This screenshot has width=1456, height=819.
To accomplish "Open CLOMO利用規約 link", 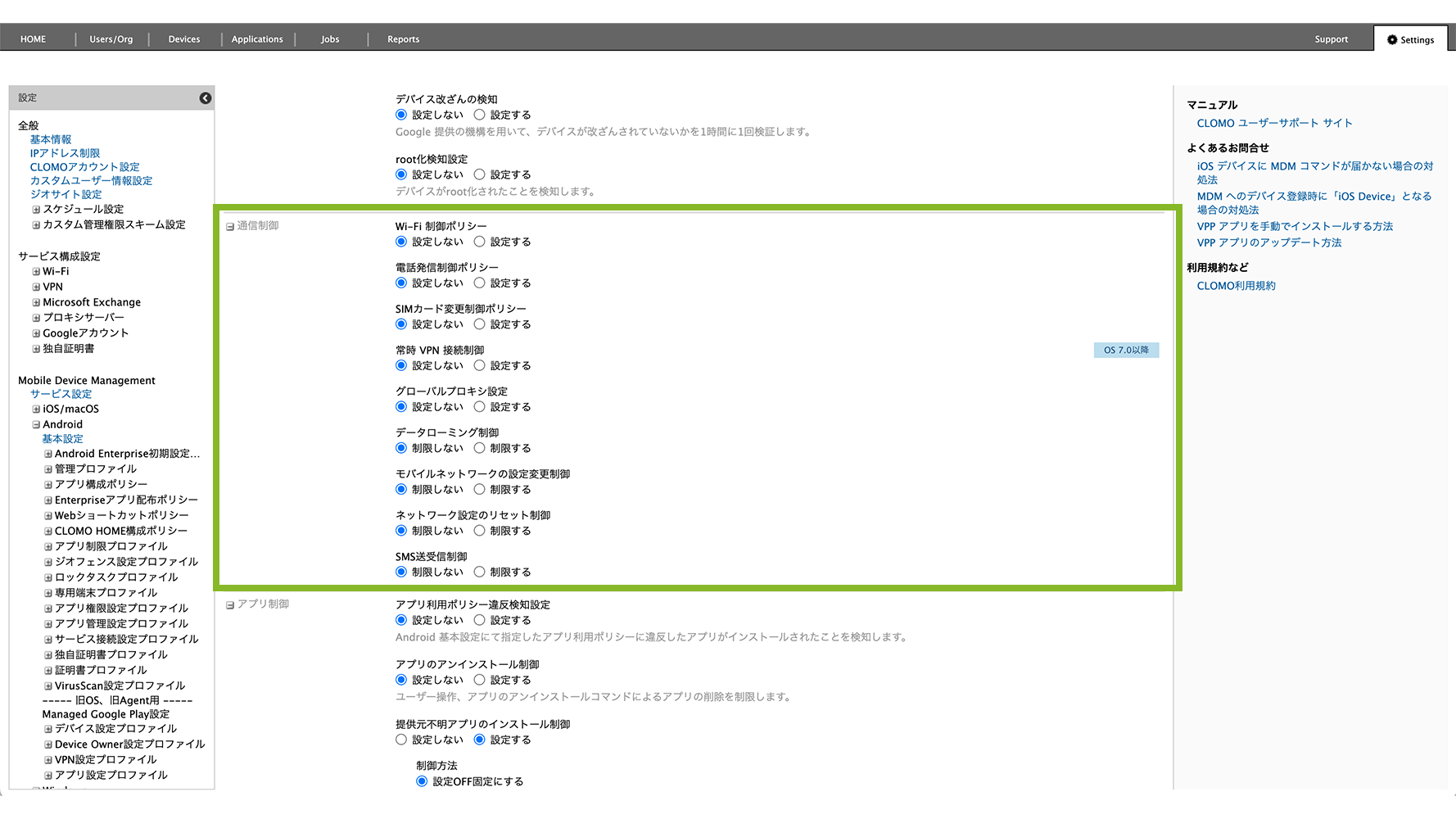I will [x=1236, y=286].
